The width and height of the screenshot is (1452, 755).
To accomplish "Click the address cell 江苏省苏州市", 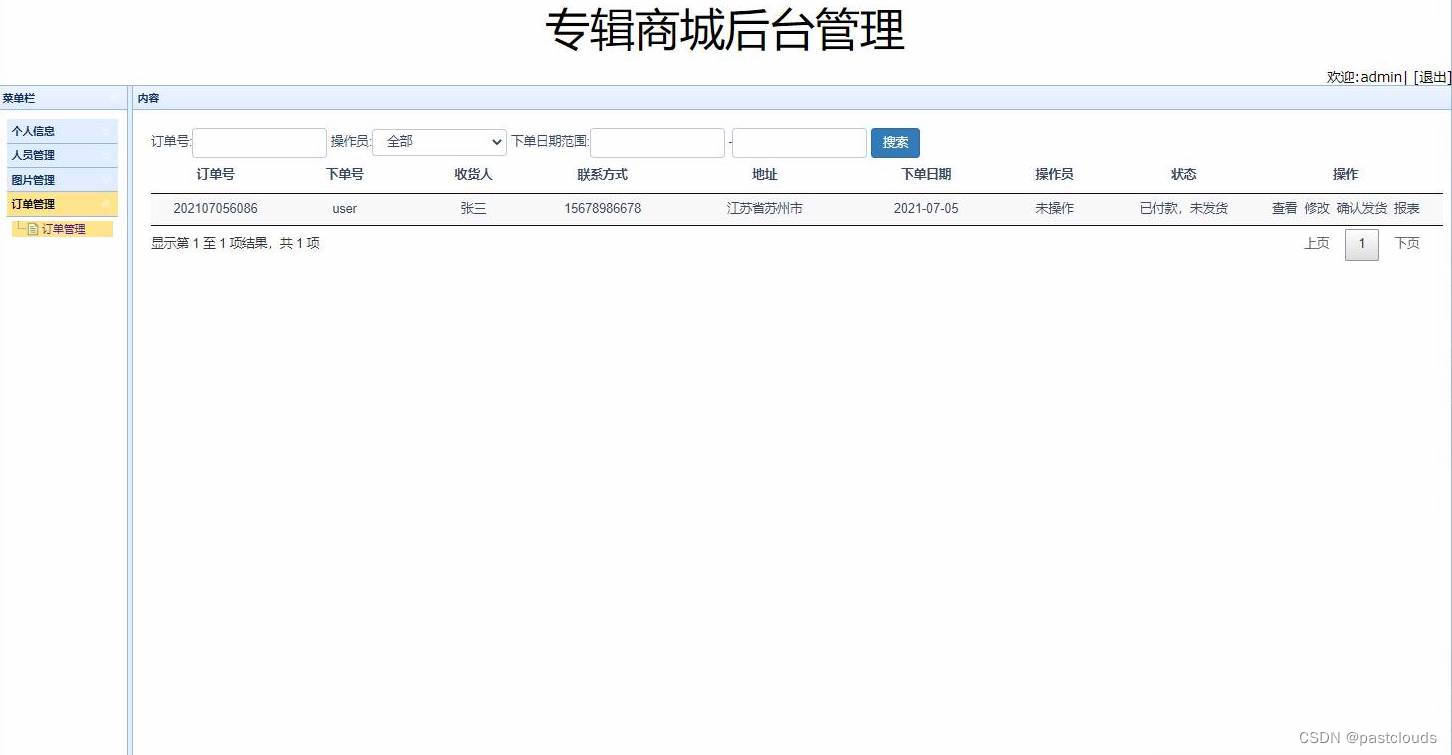I will [764, 209].
